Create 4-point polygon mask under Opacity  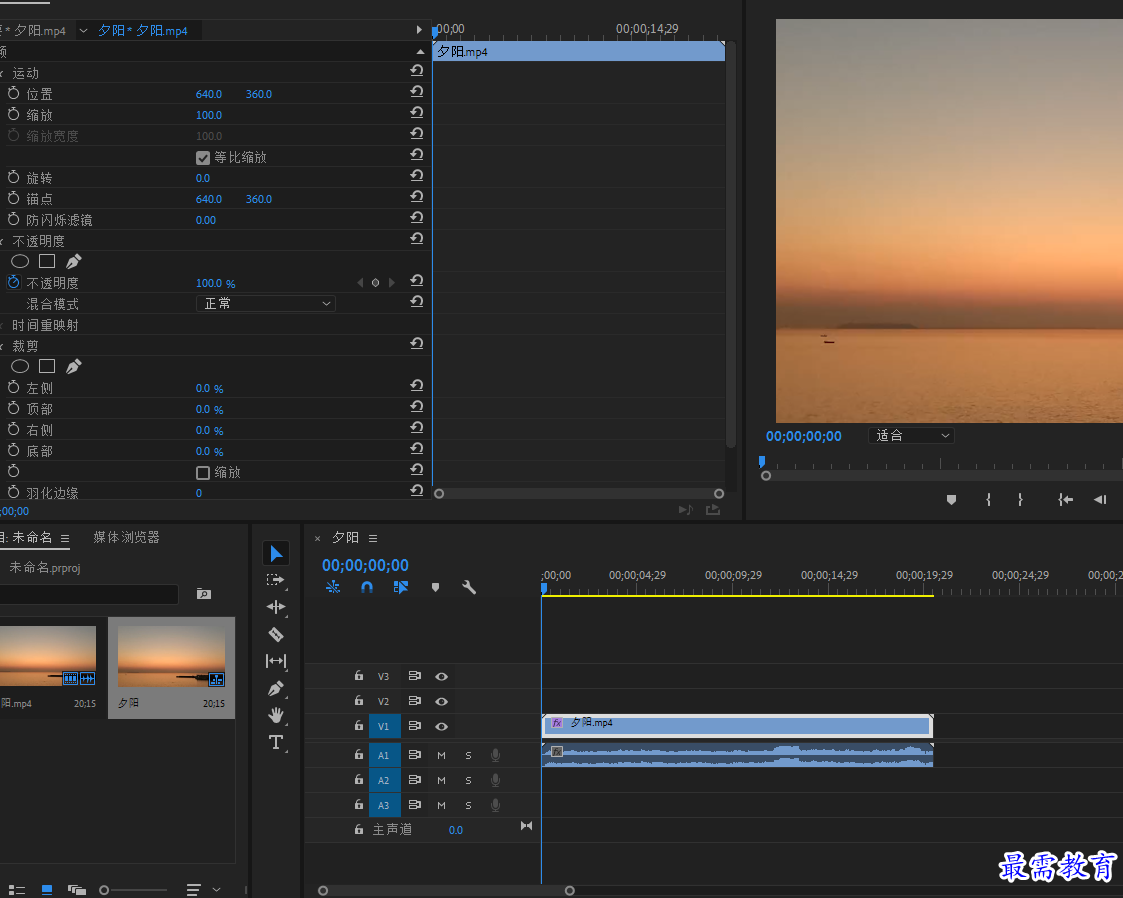click(x=47, y=261)
